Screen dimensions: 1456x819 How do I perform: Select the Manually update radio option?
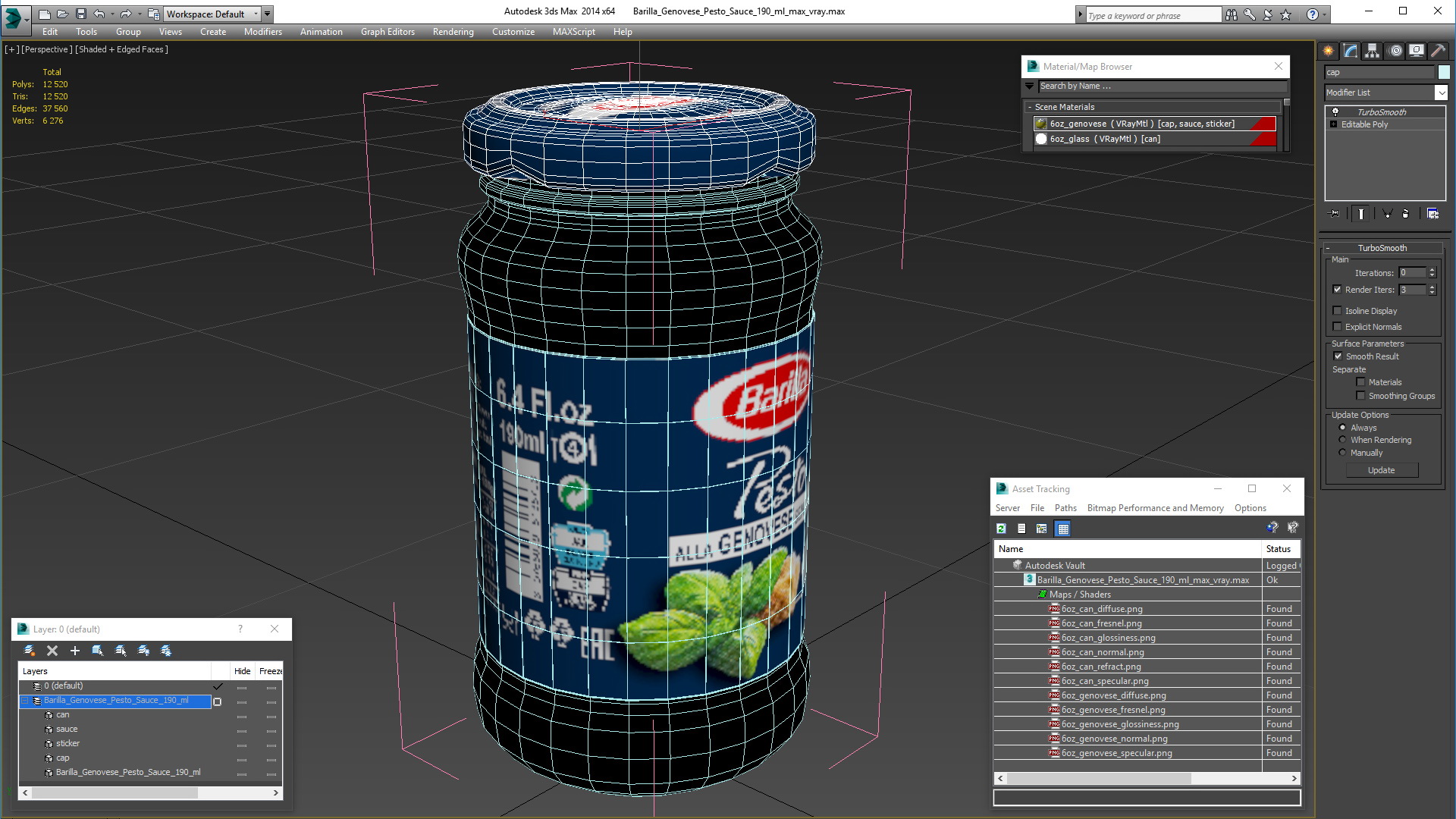point(1342,453)
